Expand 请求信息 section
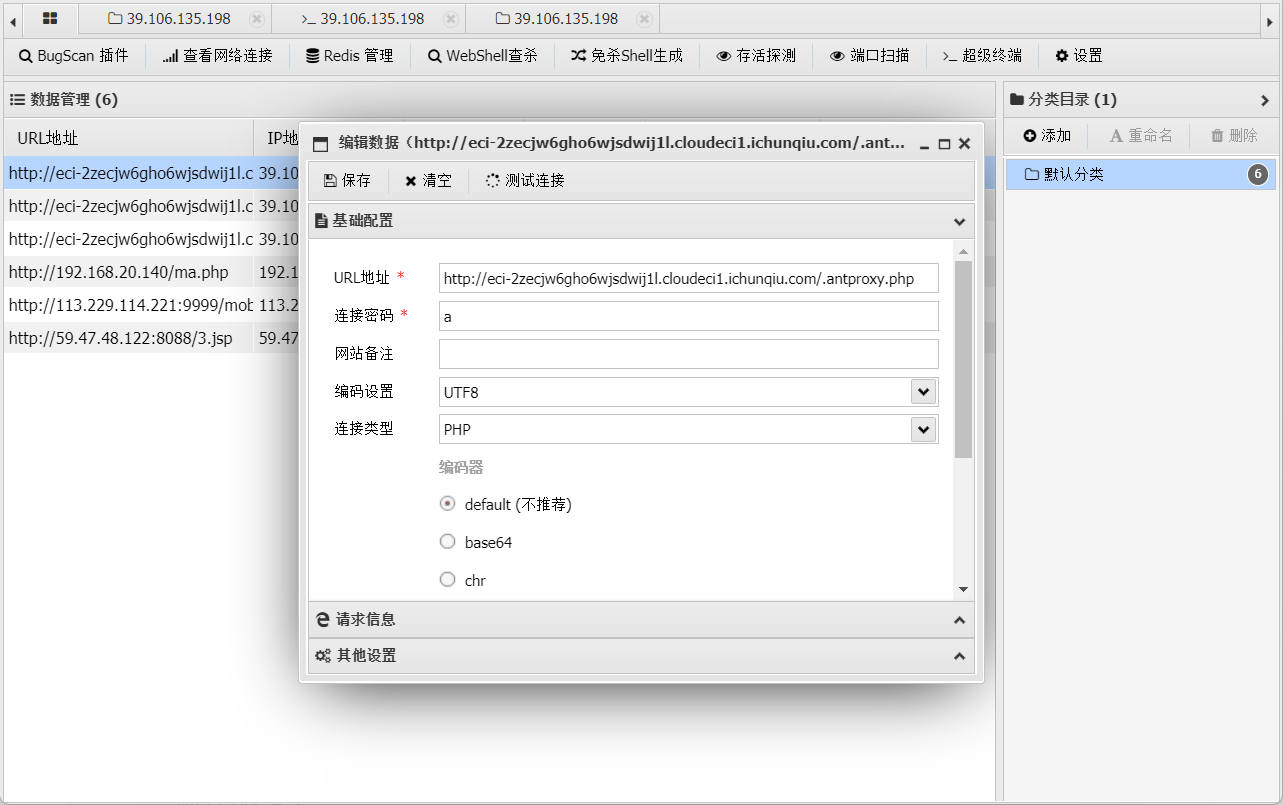This screenshot has height=805, width=1283. (x=959, y=620)
